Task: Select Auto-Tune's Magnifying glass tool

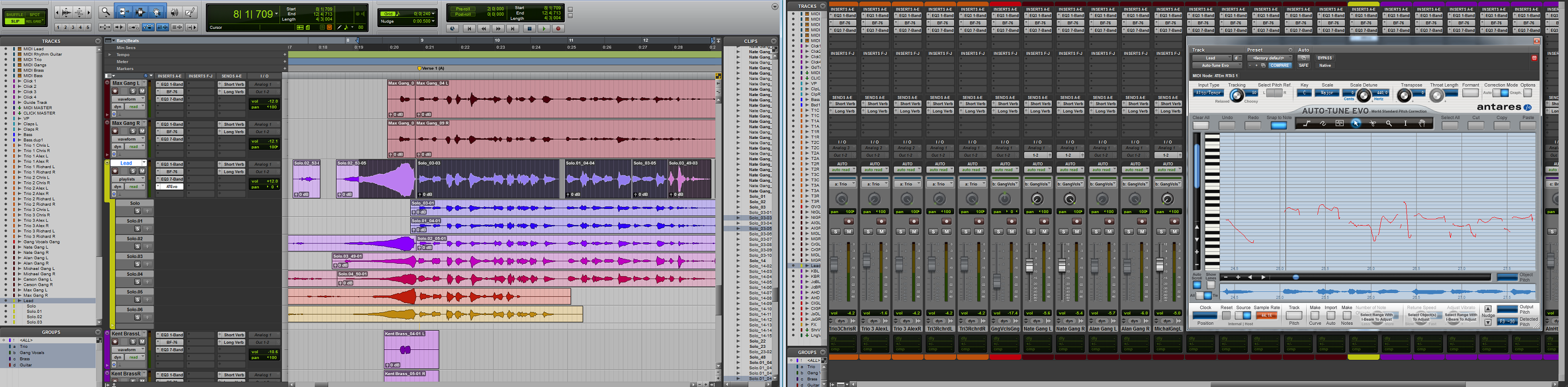Action: (1389, 124)
